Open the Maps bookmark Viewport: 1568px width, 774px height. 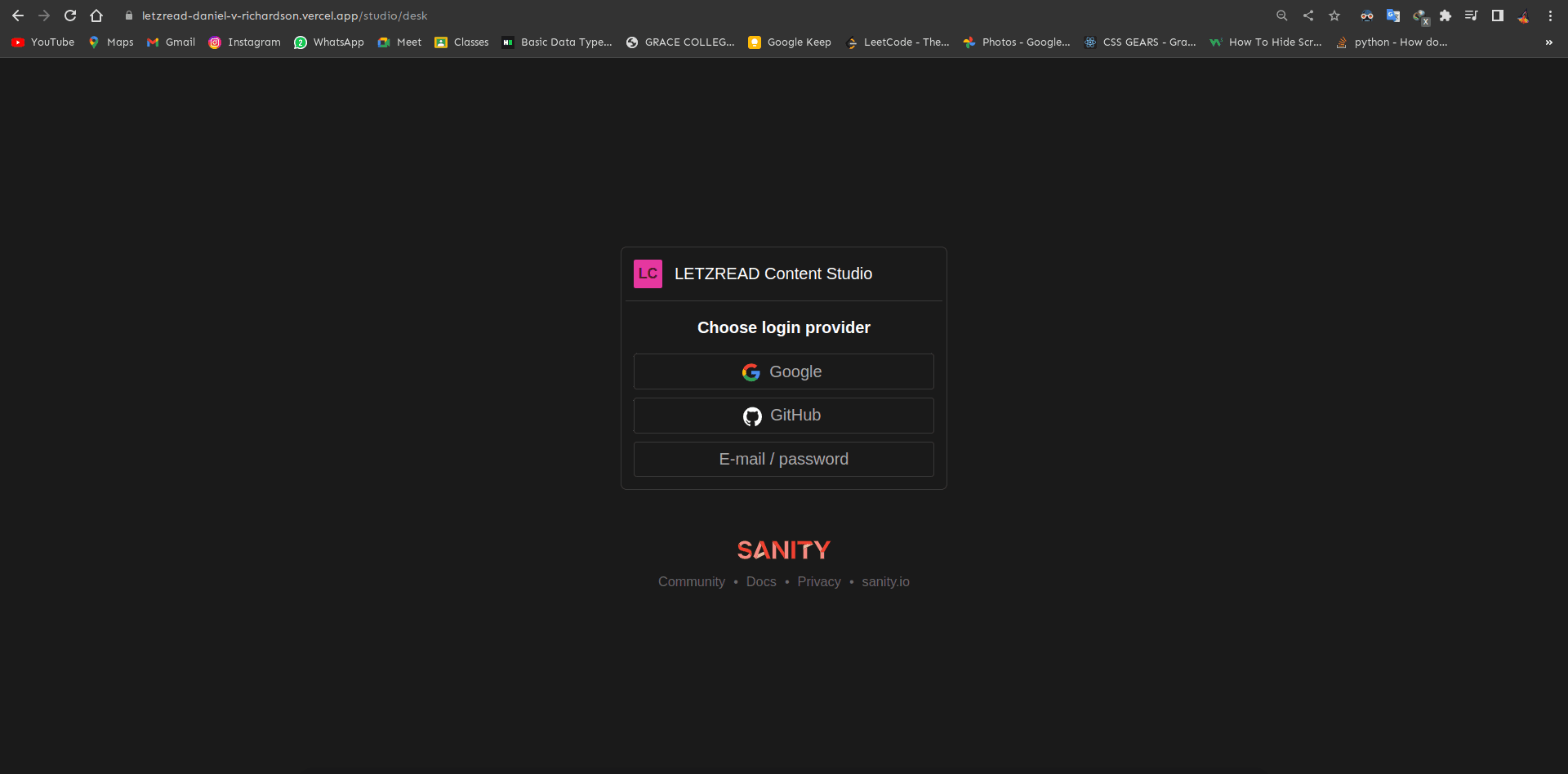click(111, 42)
